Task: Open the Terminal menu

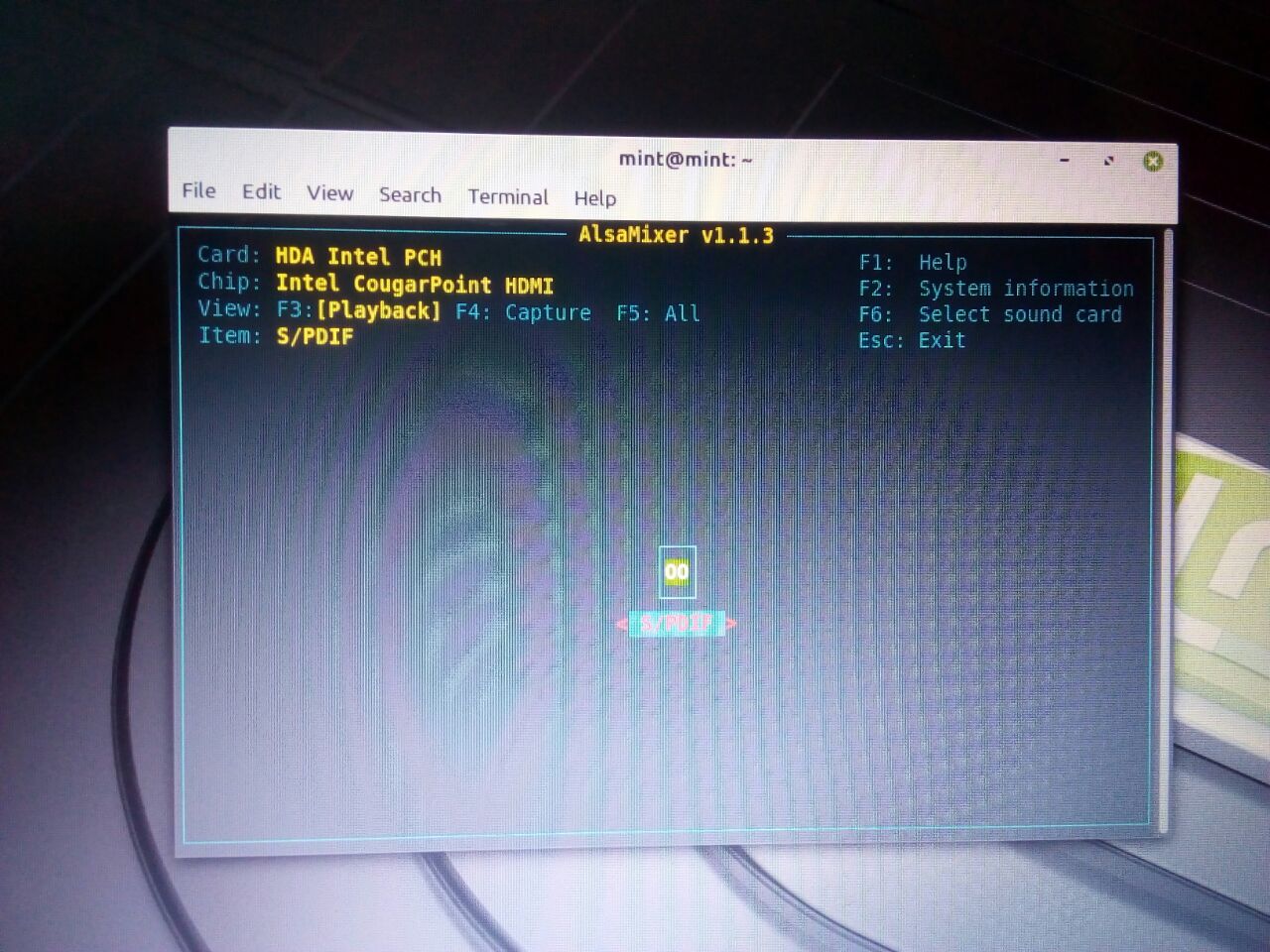Action: click(508, 197)
